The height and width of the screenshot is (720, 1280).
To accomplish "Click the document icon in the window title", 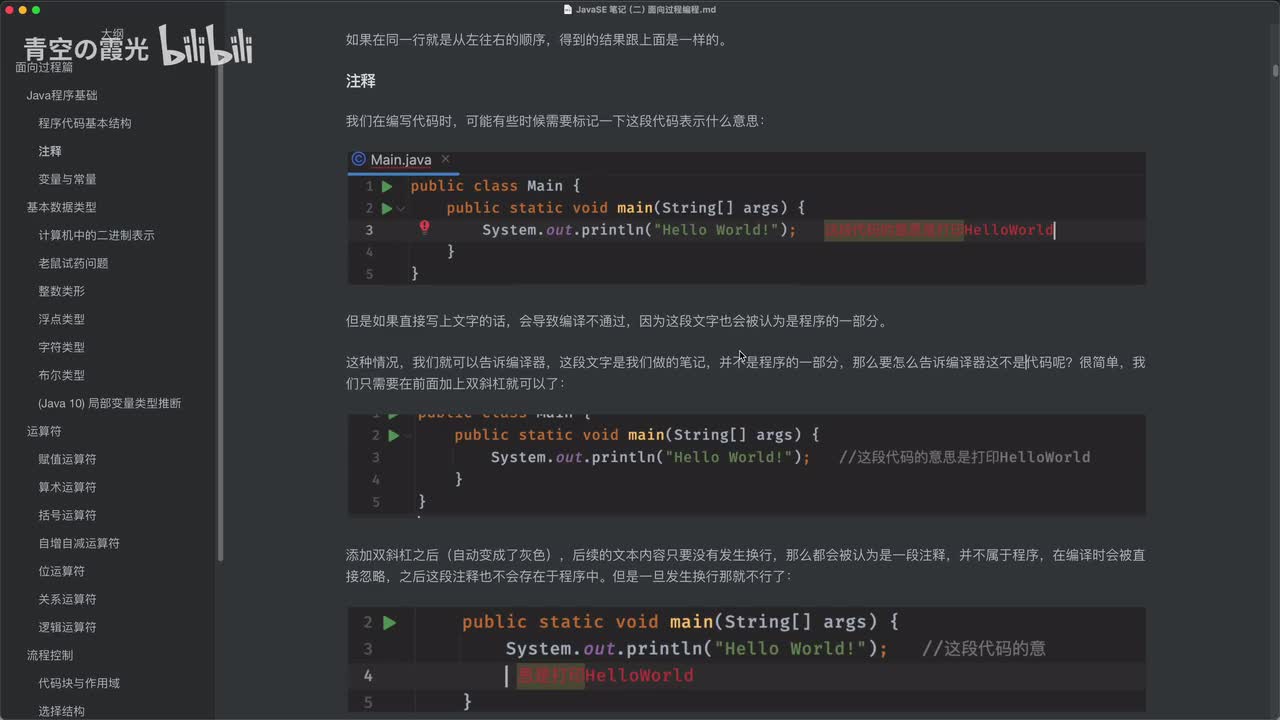I will (x=567, y=9).
